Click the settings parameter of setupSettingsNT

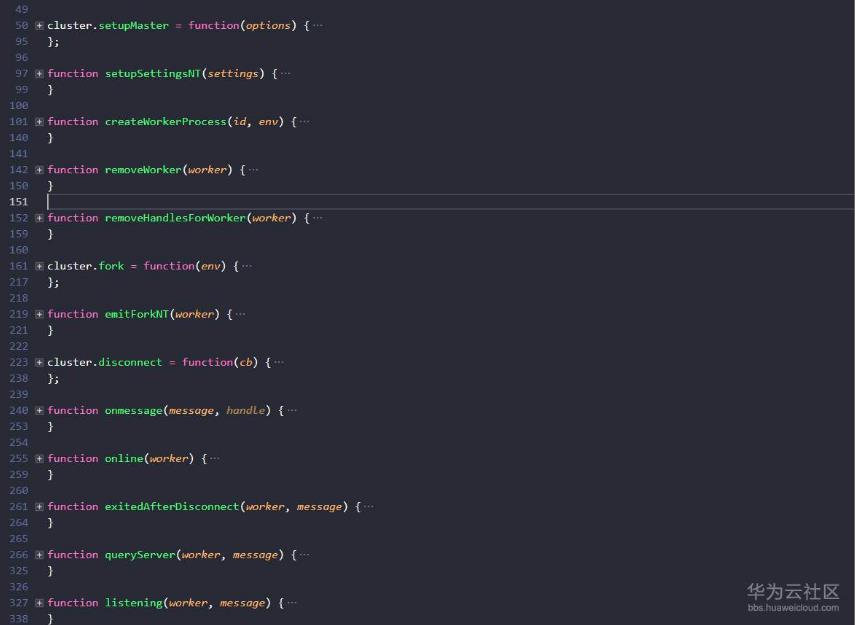click(x=233, y=74)
